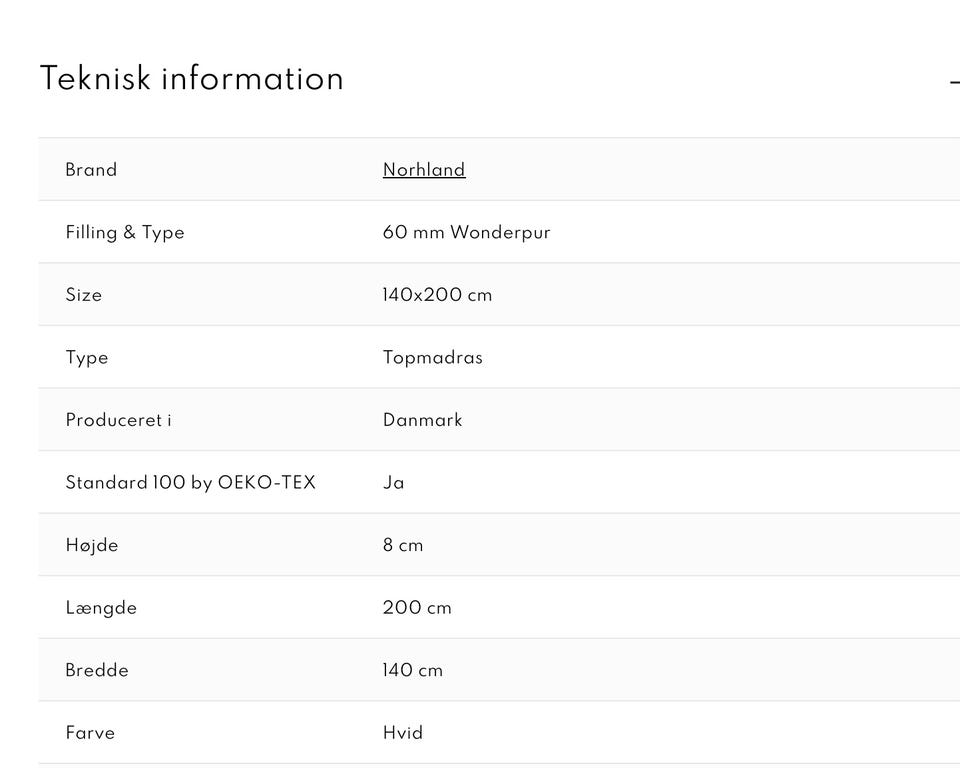Select the Hvid colour value
Viewport: 960px width, 768px height.
(x=403, y=733)
